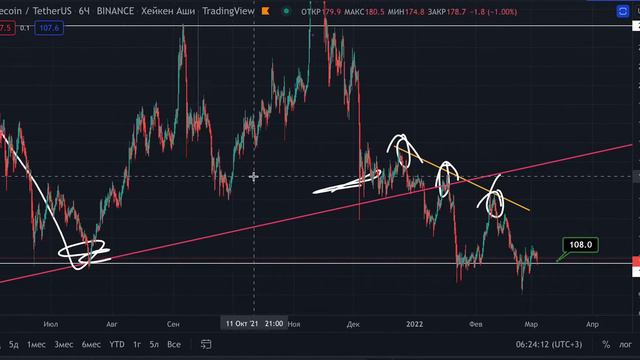This screenshot has width=640, height=360.
Task: Click the Хейкен Аши chart type label
Action: 168,11
